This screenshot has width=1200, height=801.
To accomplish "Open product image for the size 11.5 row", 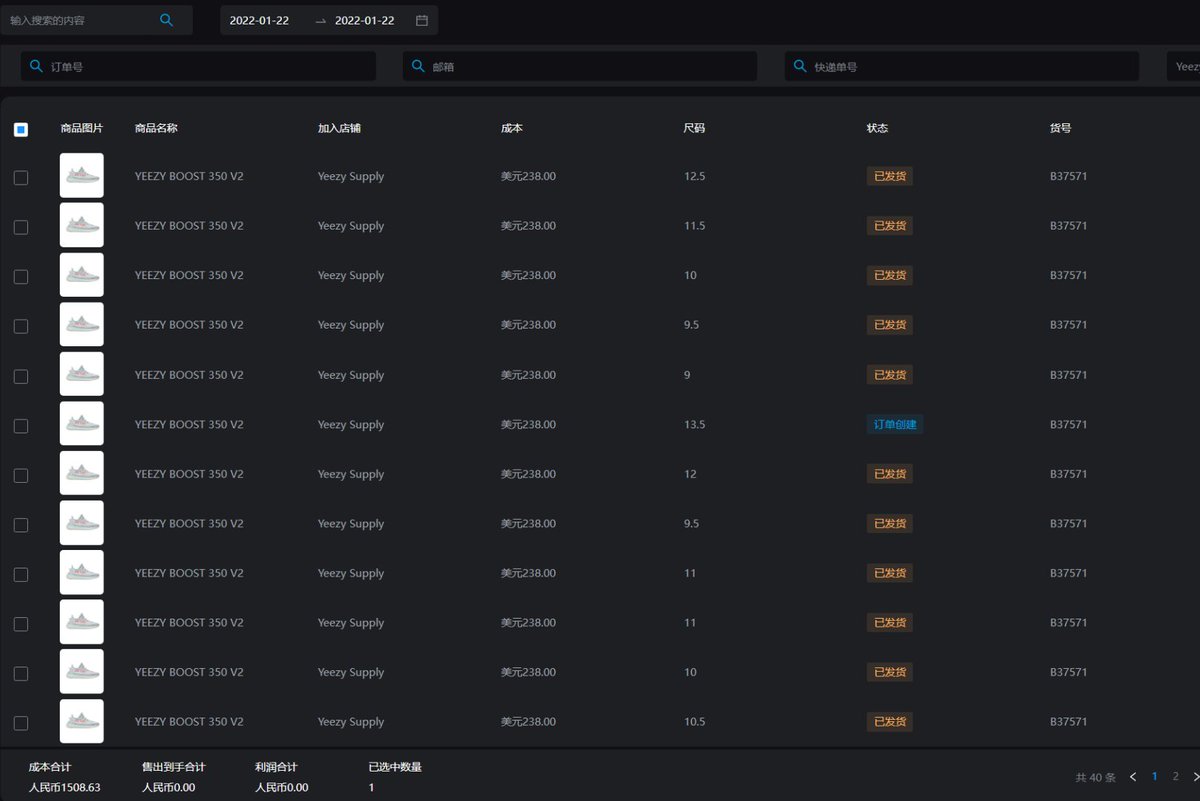I will [82, 226].
